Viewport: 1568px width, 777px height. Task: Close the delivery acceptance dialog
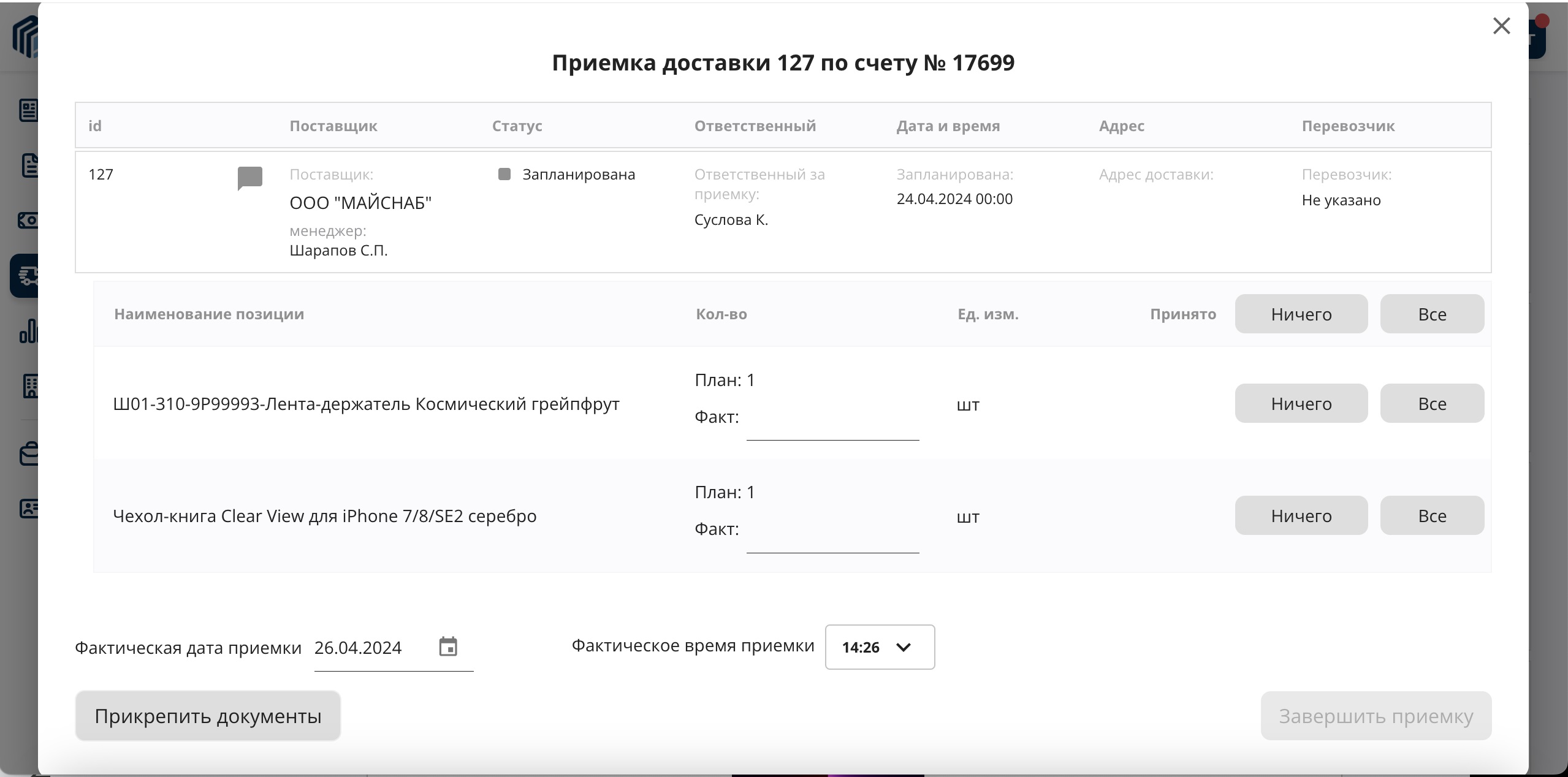tap(1501, 26)
